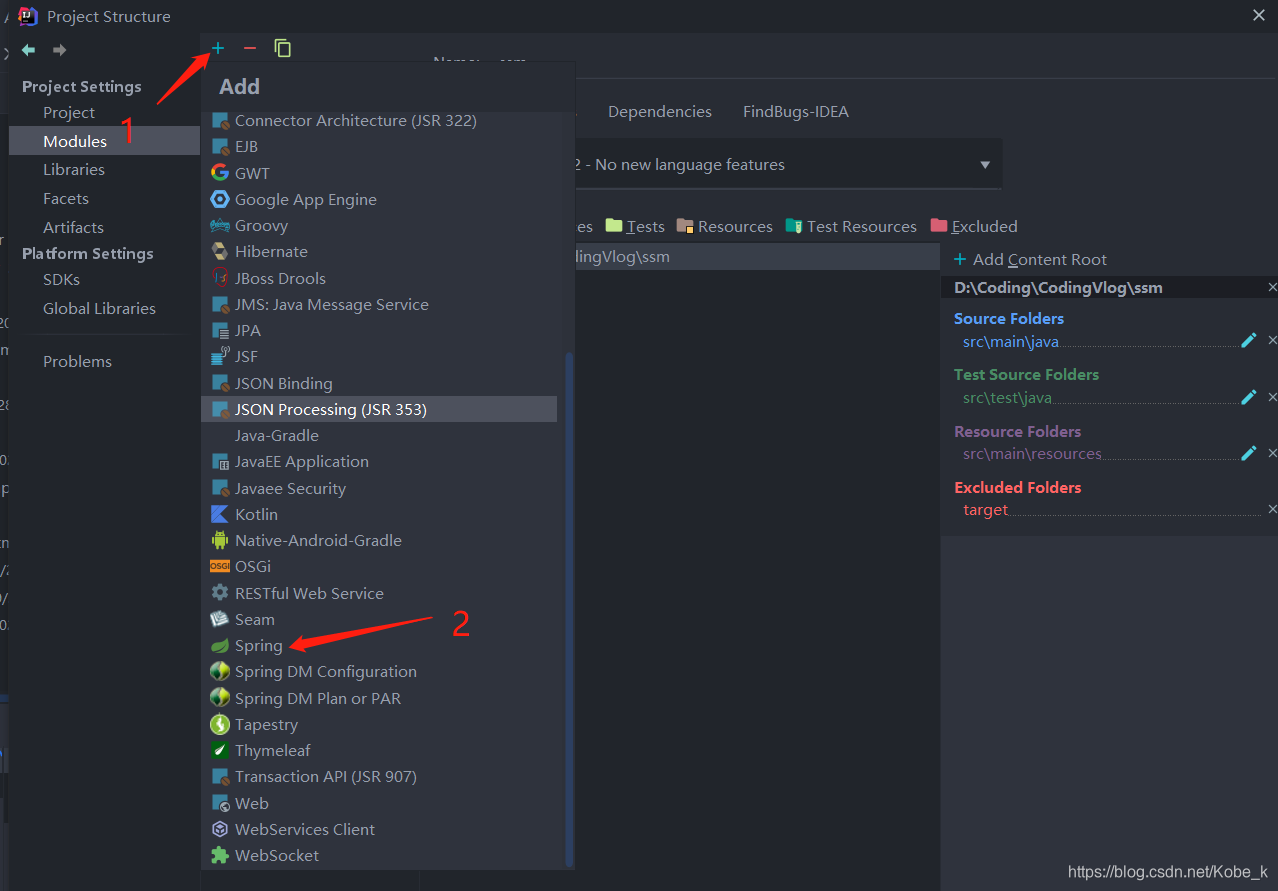Screen dimensions: 1278x891
Task: Open Libraries settings
Action: (x=74, y=170)
